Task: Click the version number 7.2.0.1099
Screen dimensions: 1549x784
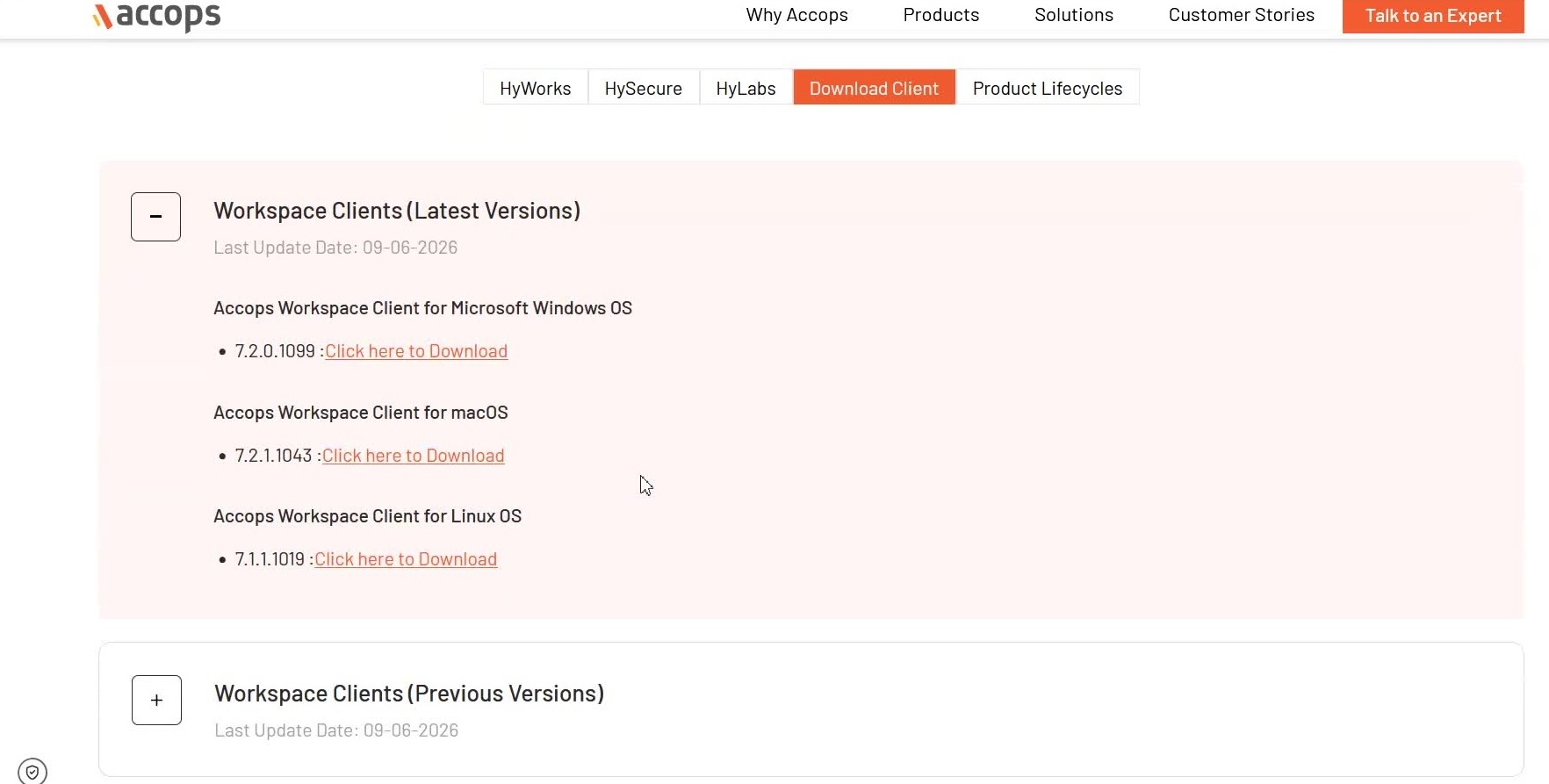Action: 275,351
